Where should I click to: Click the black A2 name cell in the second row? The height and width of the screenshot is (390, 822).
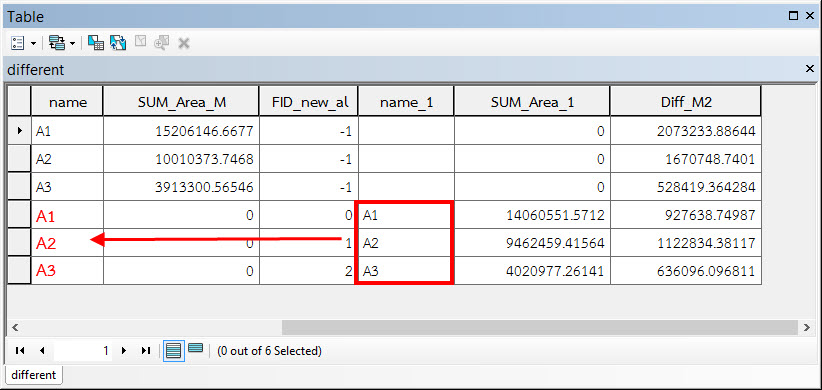coord(67,159)
